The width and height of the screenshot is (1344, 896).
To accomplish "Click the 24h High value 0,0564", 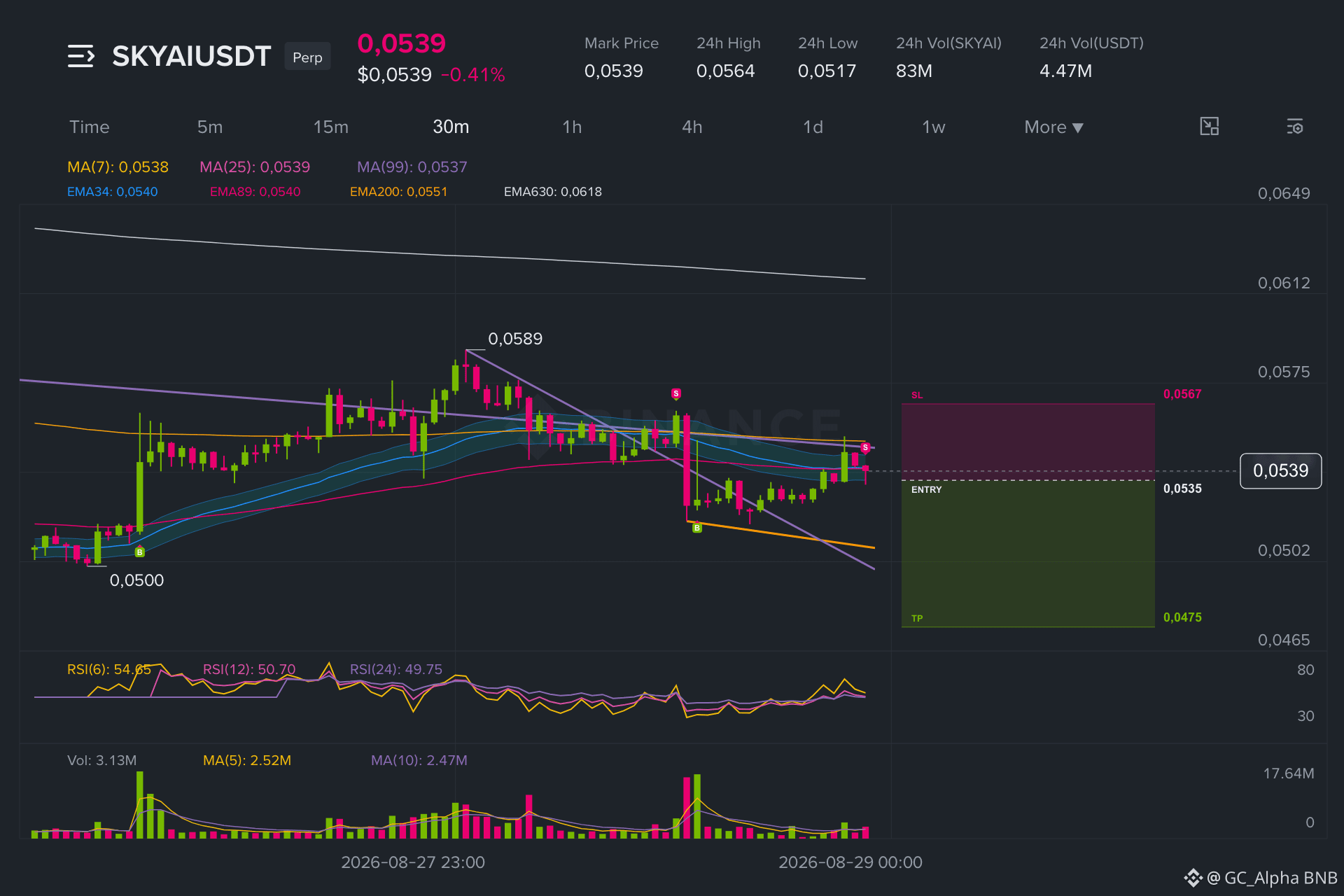I will [726, 71].
